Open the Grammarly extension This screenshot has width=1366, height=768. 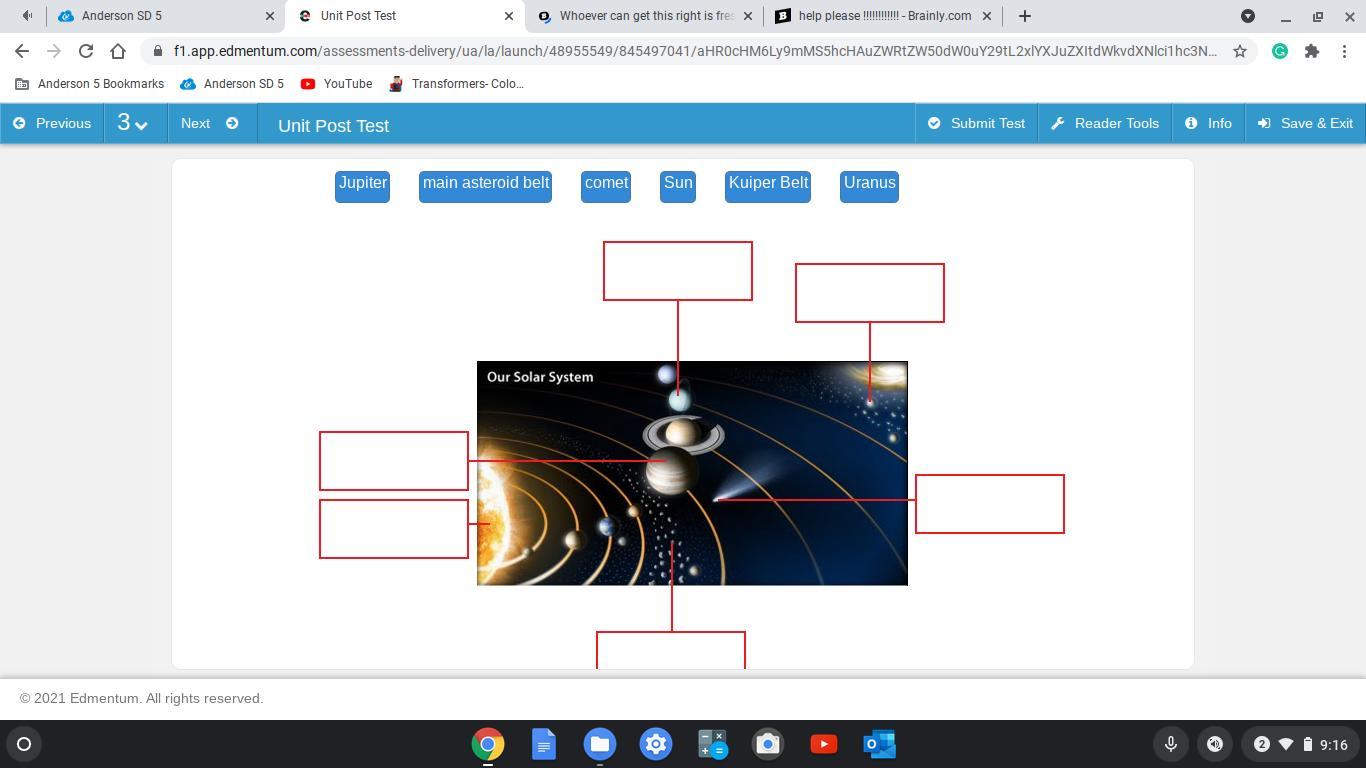click(x=1280, y=51)
